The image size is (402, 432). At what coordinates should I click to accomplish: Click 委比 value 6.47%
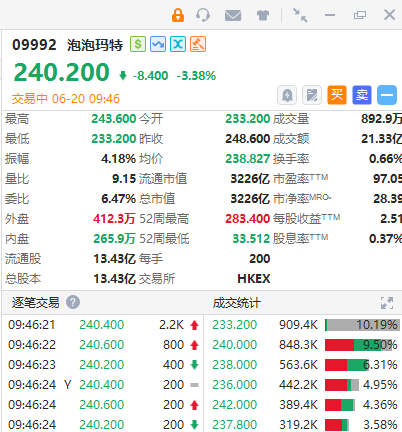click(118, 199)
